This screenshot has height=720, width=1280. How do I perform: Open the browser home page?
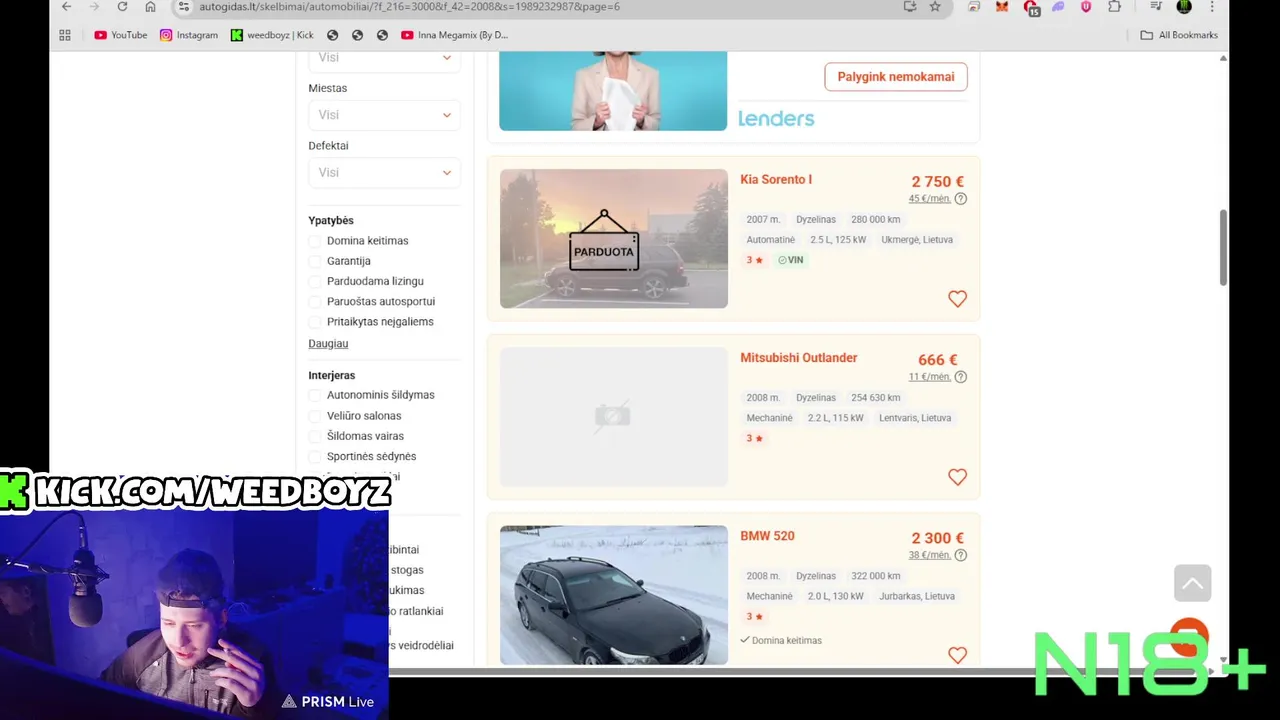click(x=150, y=6)
